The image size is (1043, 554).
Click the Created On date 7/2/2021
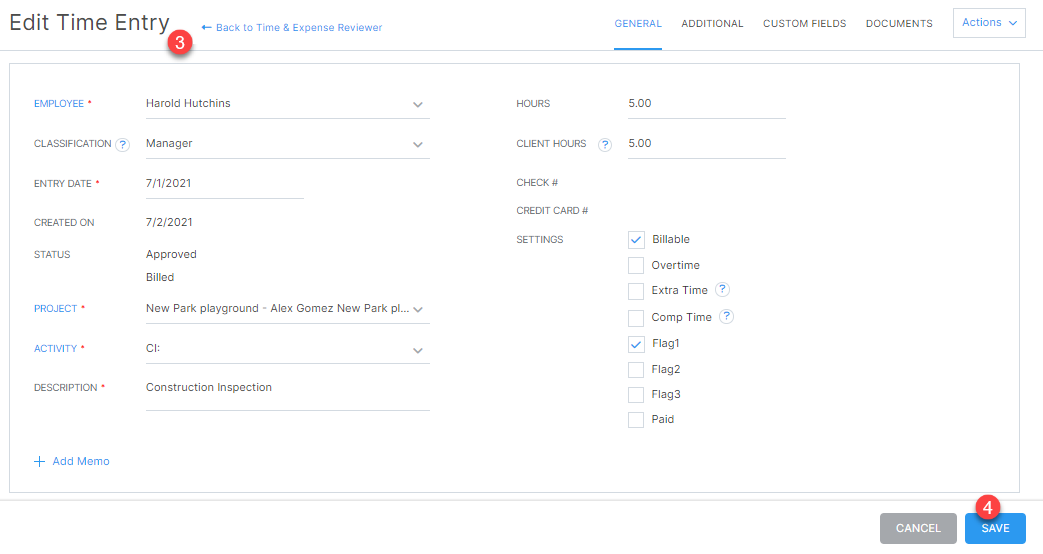(169, 222)
